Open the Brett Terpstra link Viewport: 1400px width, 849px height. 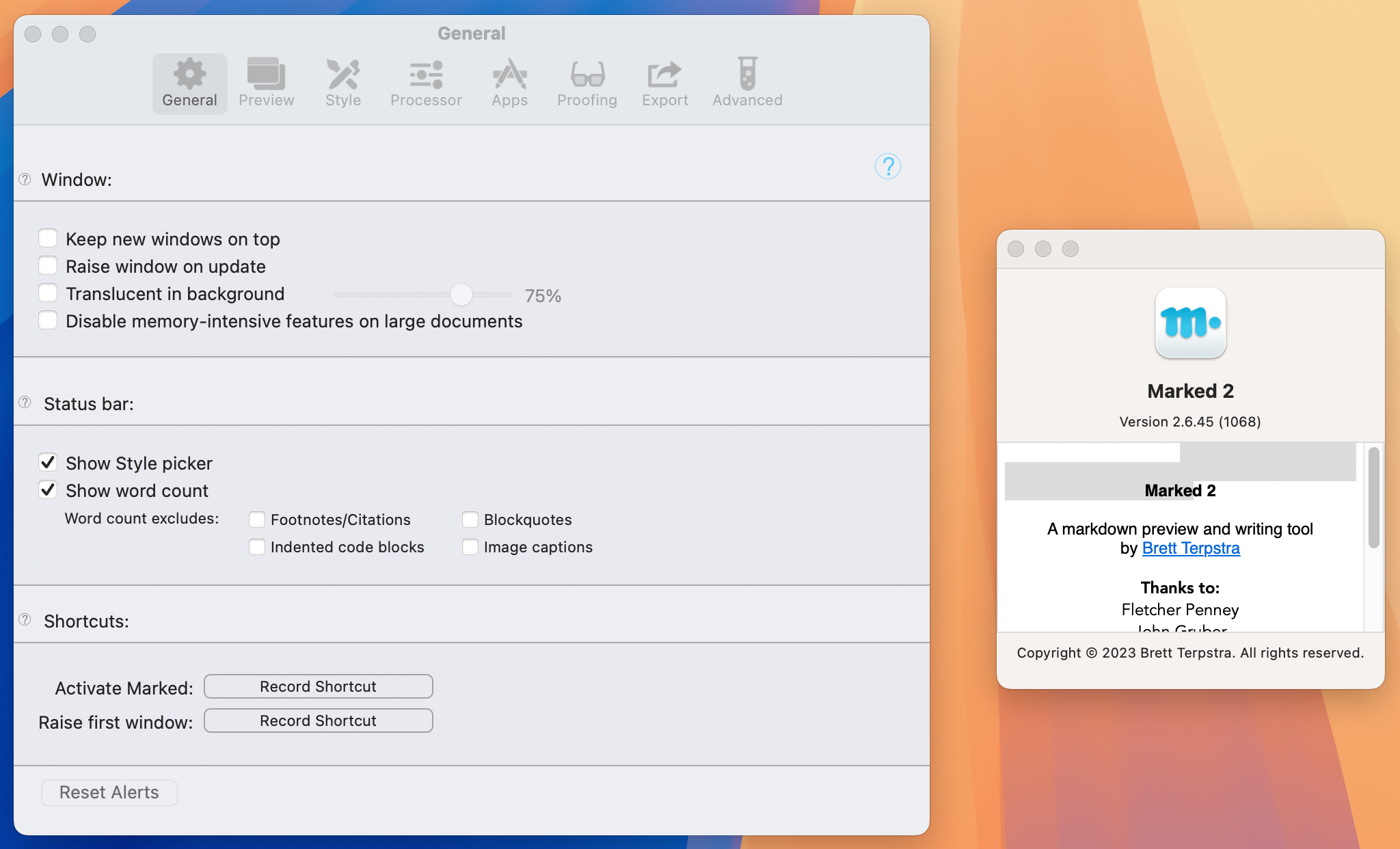click(1191, 548)
